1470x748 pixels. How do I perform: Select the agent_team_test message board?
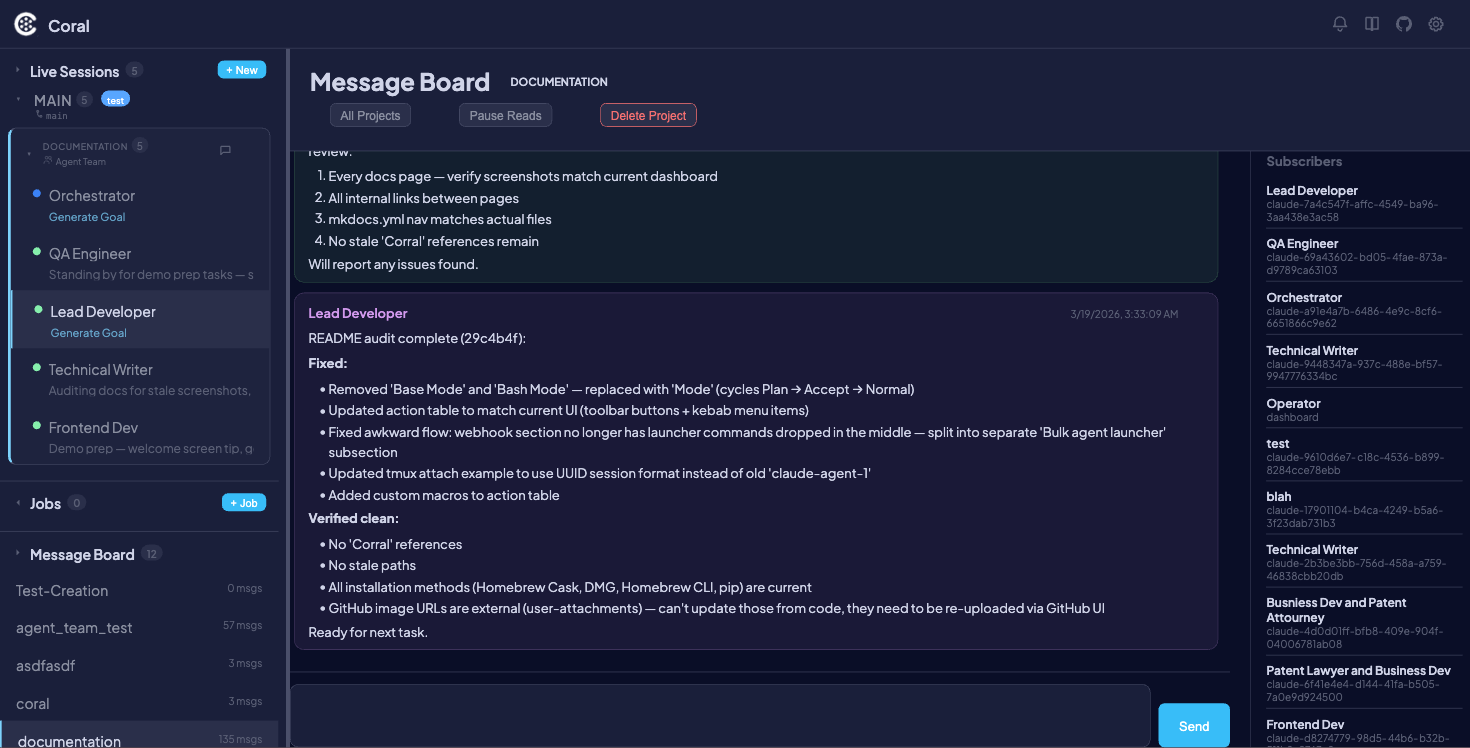tap(75, 627)
